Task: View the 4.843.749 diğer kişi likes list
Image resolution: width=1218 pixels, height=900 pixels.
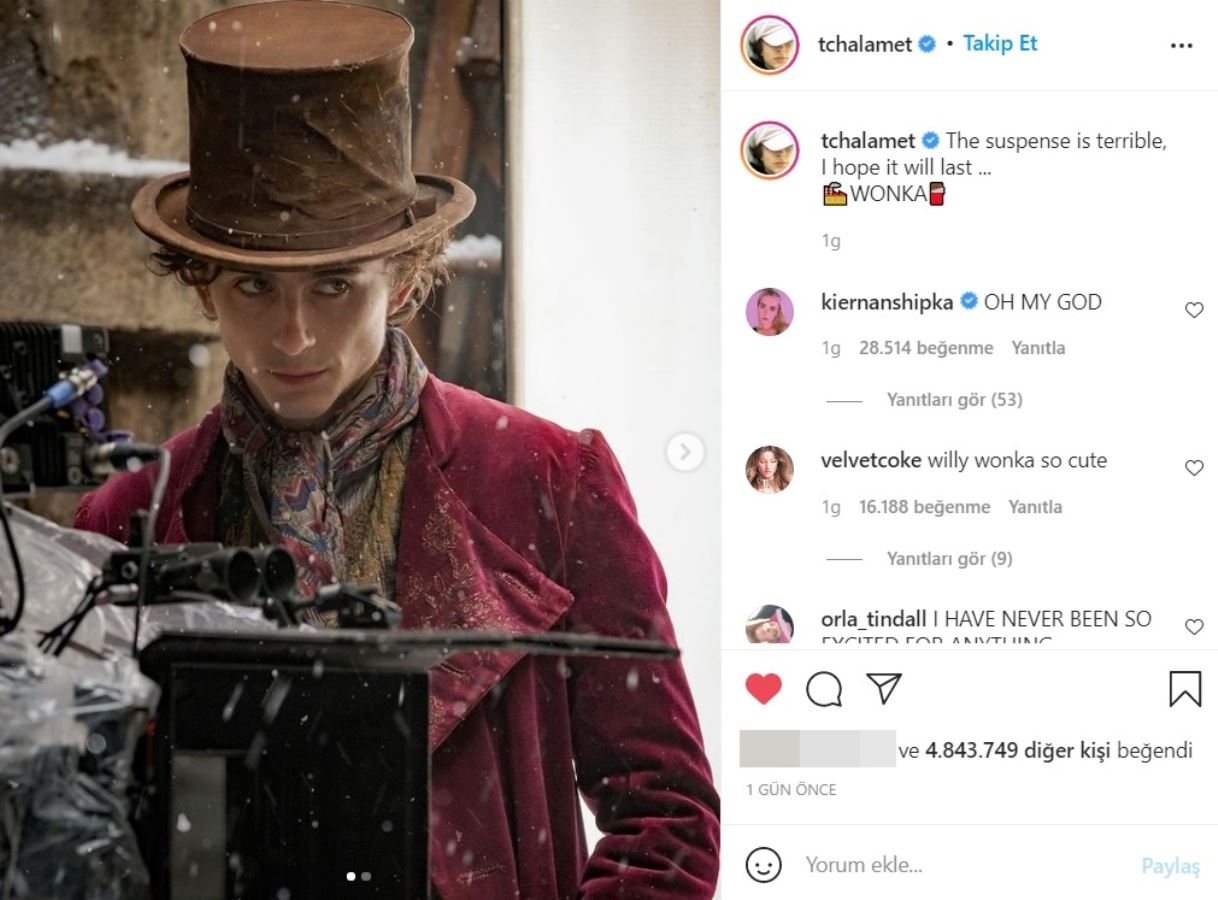Action: (x=1018, y=750)
